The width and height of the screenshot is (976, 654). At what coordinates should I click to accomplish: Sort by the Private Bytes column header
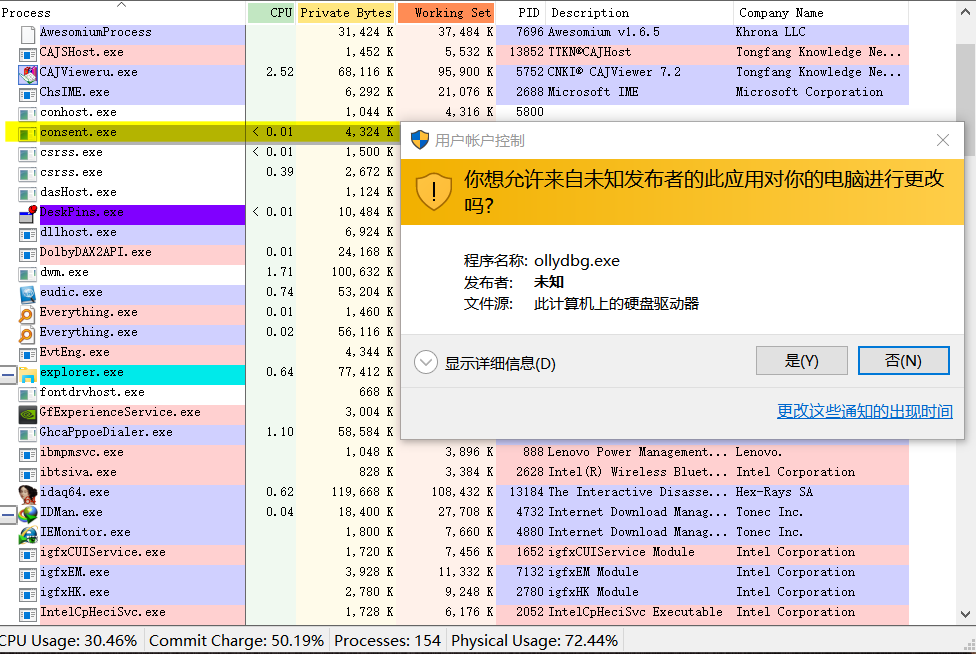point(345,12)
